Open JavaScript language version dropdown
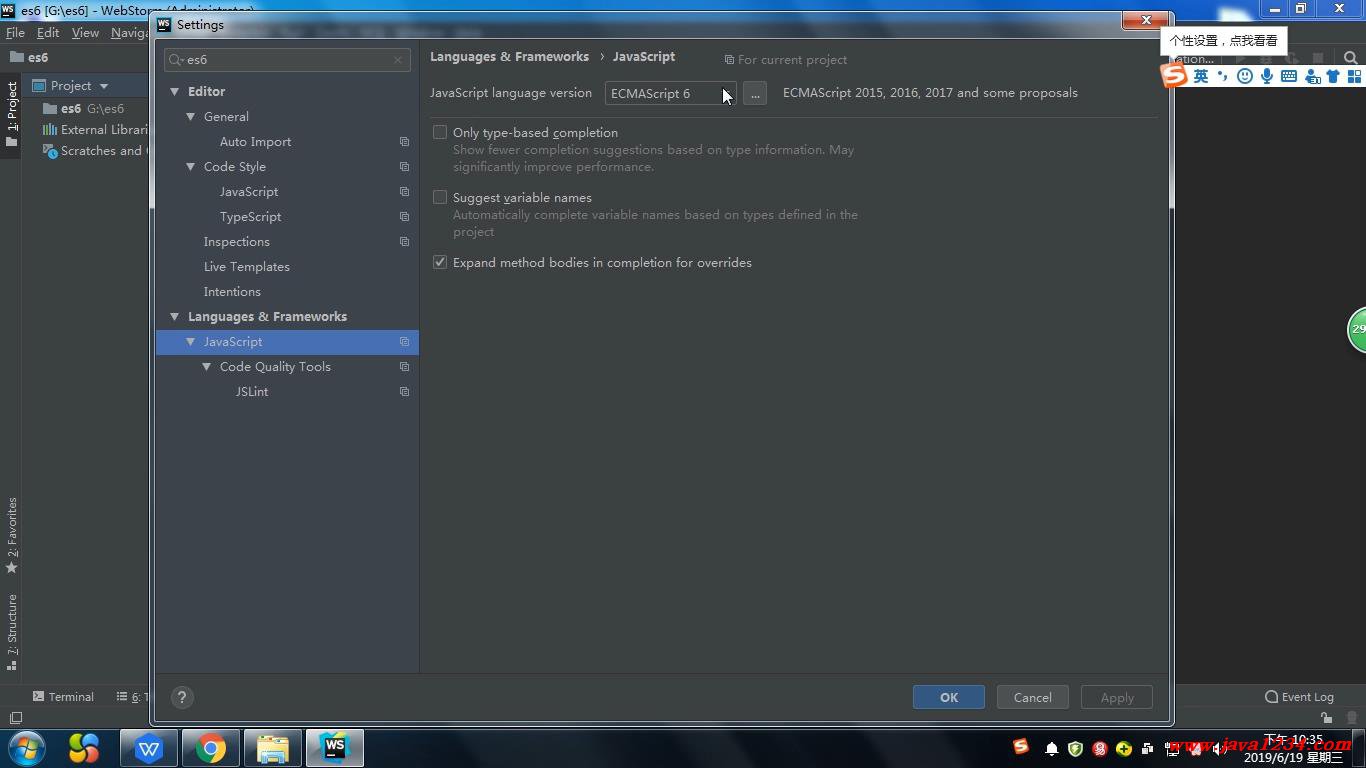This screenshot has height=768, width=1366. coord(670,93)
